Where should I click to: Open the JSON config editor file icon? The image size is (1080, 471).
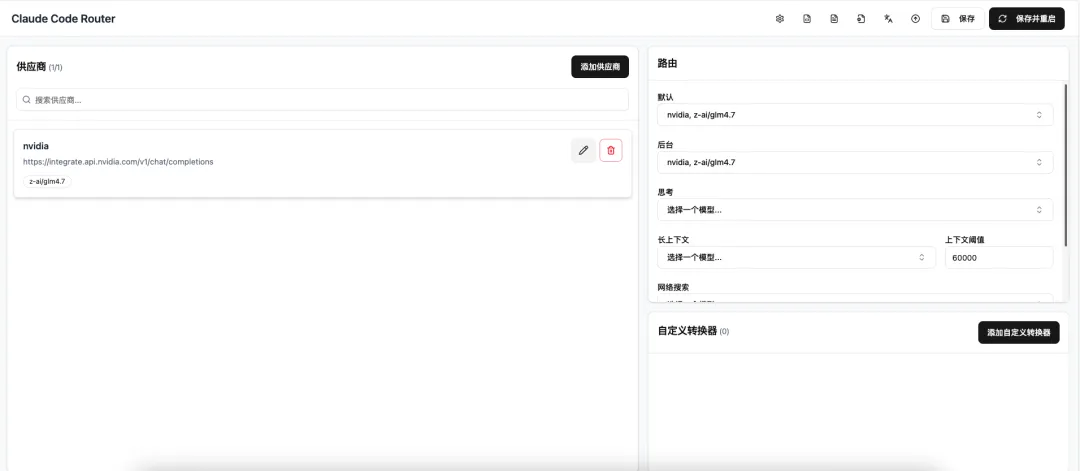pos(807,19)
